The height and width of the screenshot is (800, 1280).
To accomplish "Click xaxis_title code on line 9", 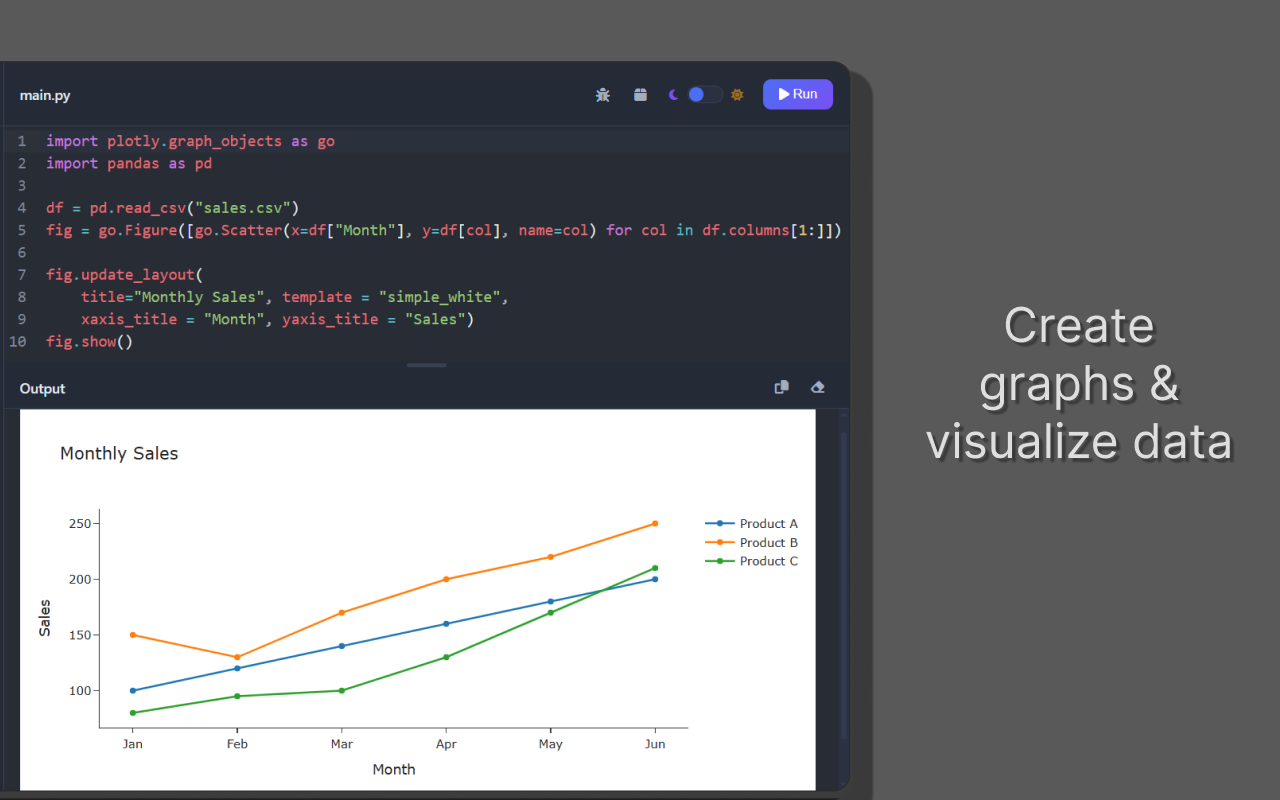I will point(277,319).
